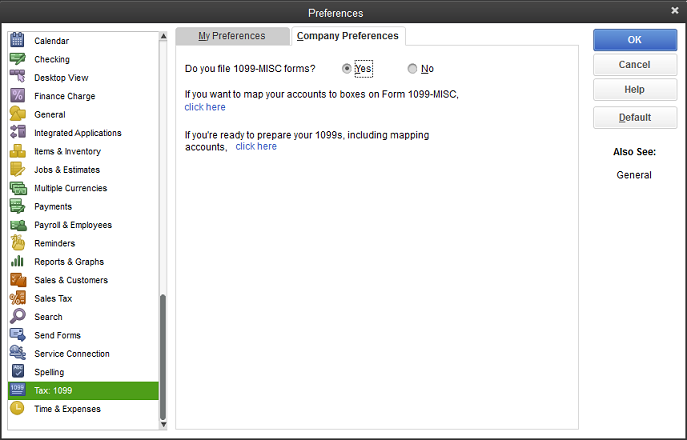Select the Time & Expenses label

67,409
